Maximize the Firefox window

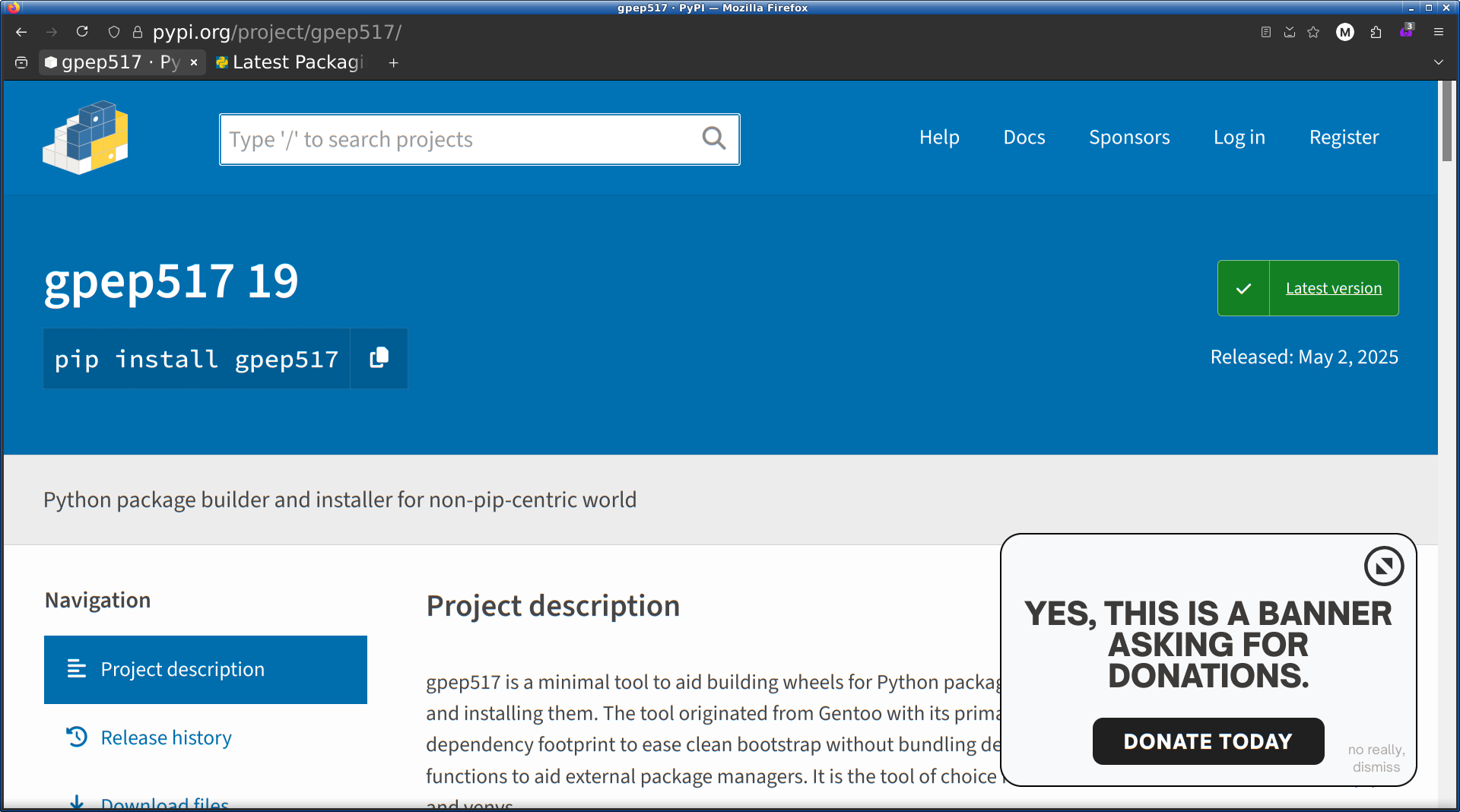(1429, 8)
